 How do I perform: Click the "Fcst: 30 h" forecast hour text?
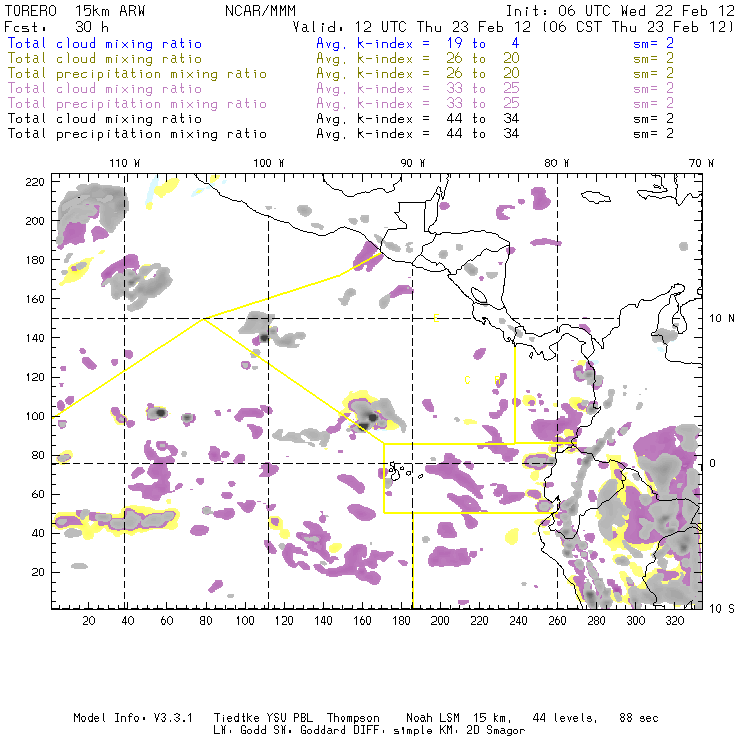tap(56, 27)
